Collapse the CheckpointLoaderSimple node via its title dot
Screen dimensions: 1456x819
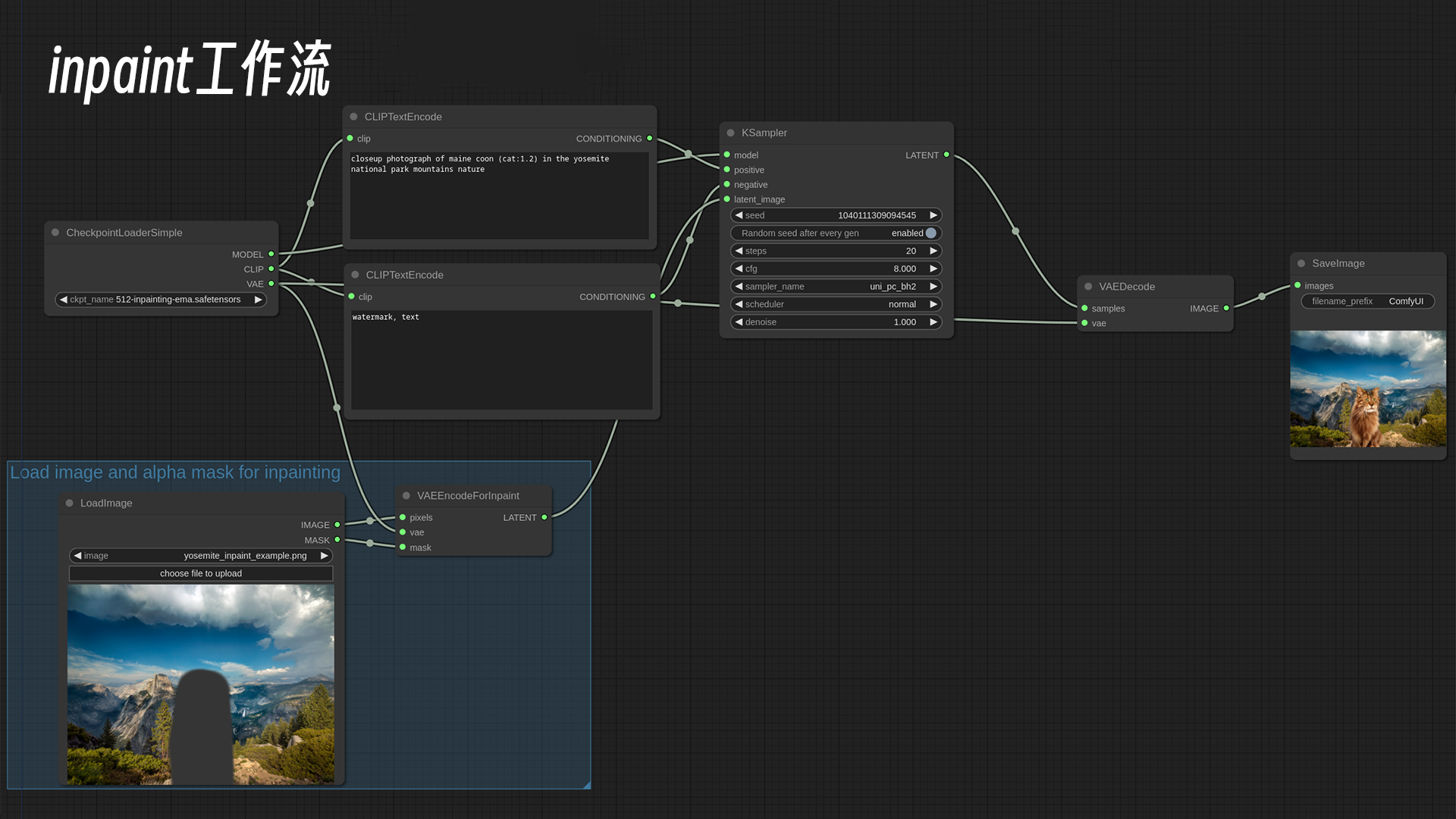coord(55,233)
